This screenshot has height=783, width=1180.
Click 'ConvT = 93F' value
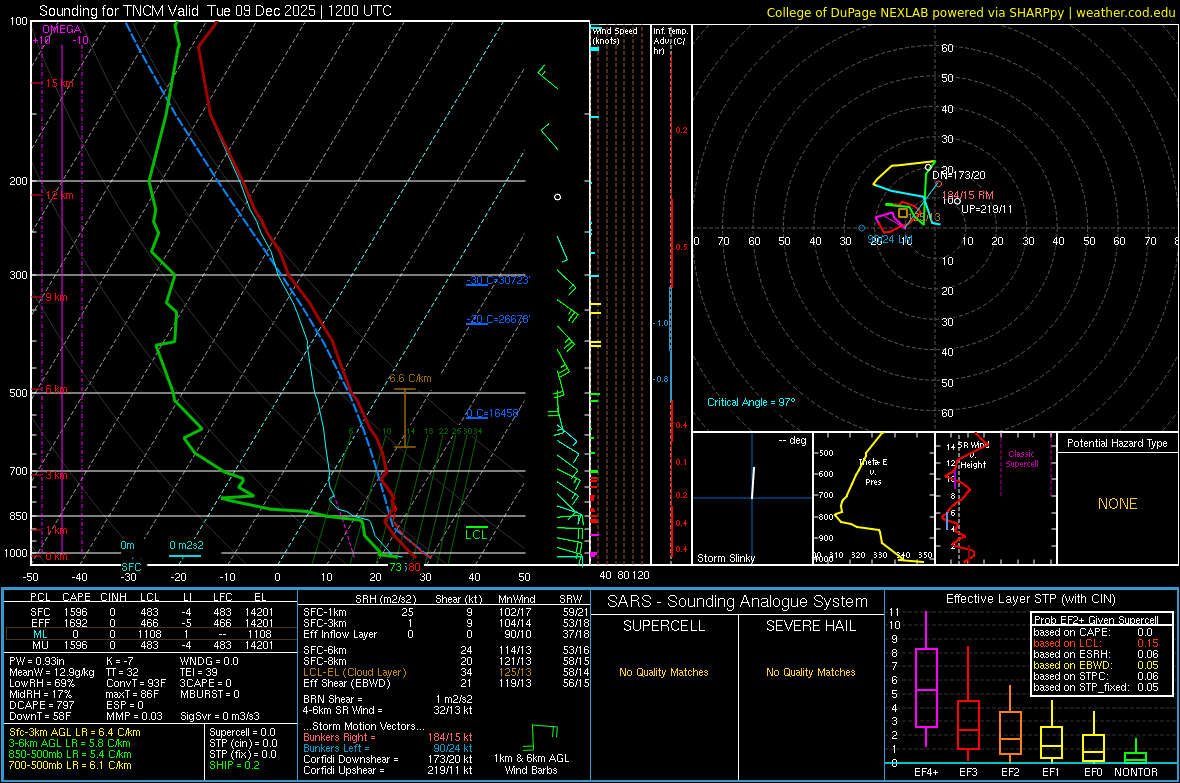(x=135, y=683)
